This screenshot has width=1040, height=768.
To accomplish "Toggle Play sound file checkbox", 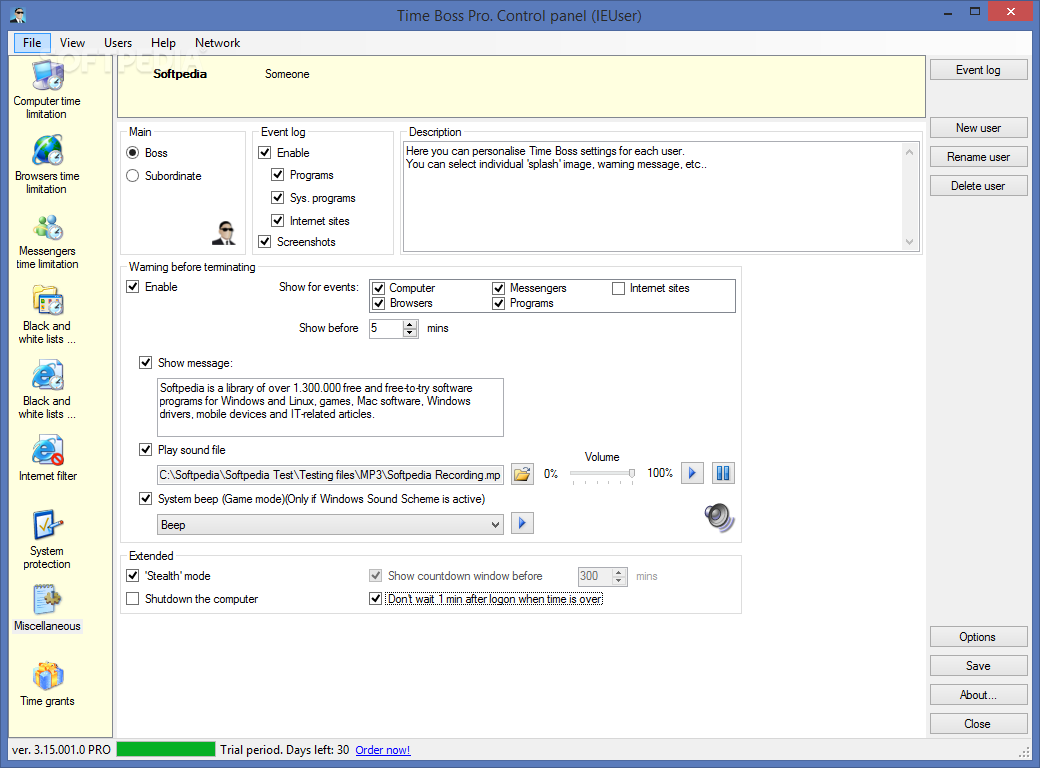I will 145,450.
